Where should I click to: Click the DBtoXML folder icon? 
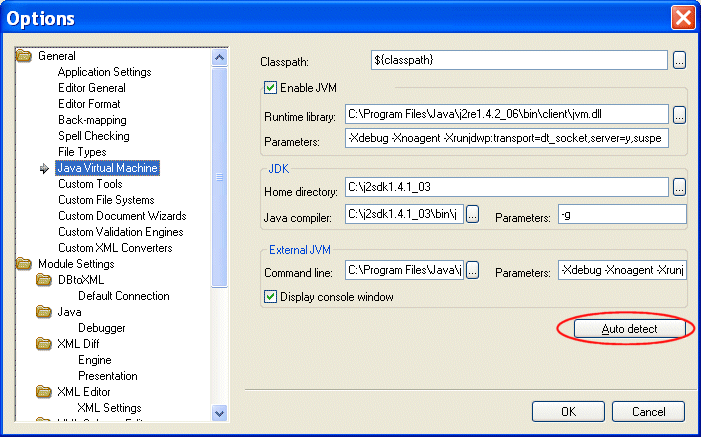[x=44, y=280]
